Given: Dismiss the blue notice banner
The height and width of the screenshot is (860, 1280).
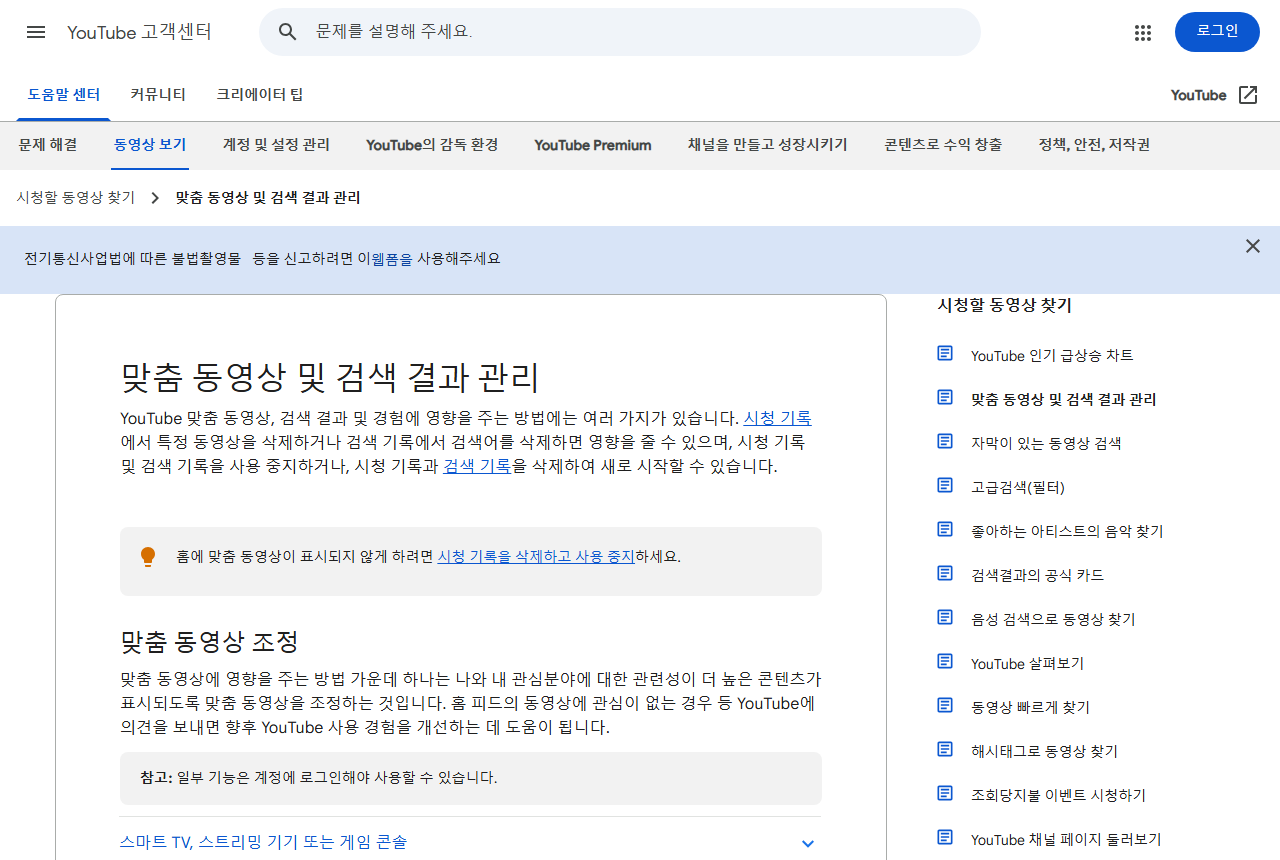Looking at the screenshot, I should tap(1253, 246).
